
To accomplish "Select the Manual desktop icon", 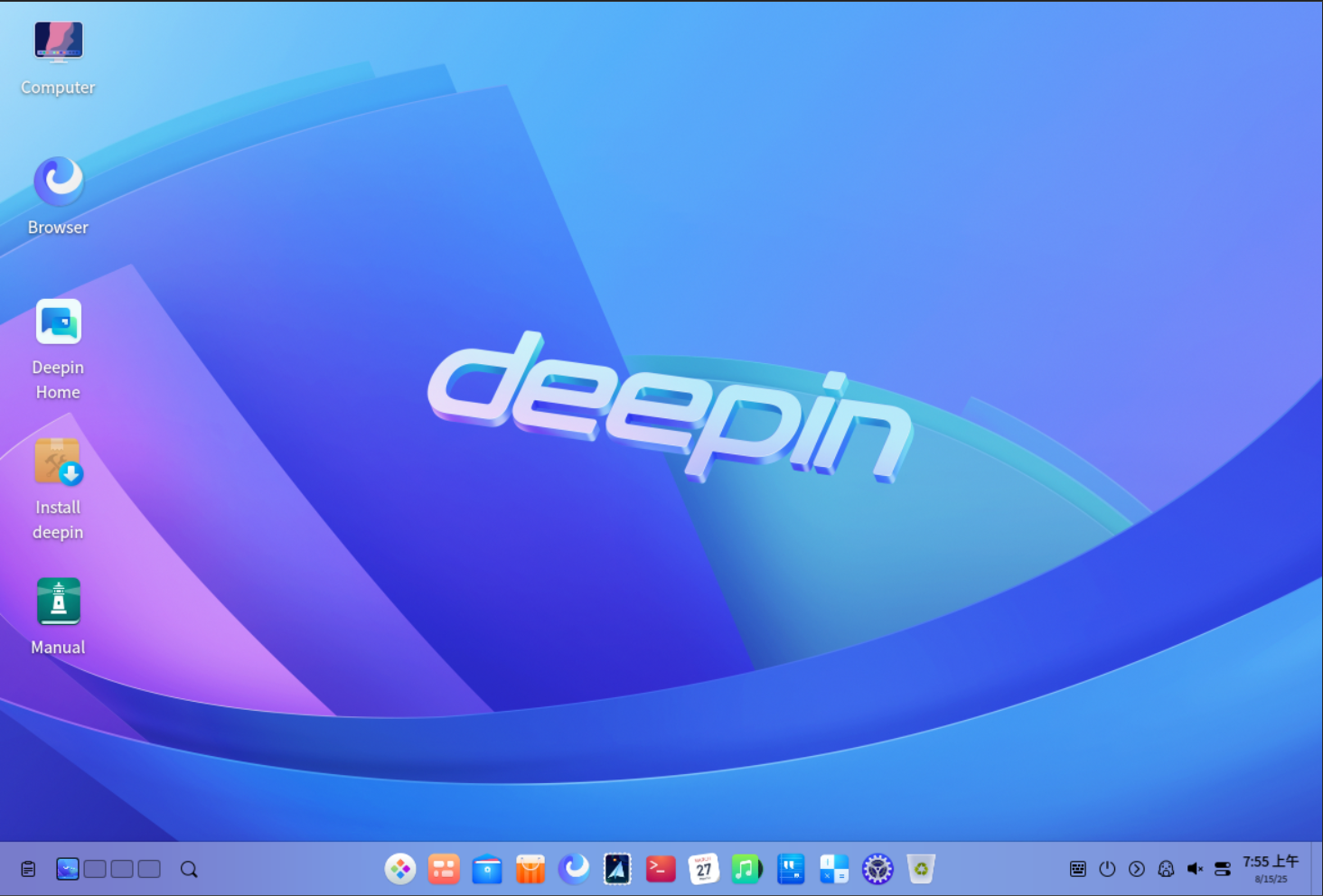I will [x=58, y=602].
